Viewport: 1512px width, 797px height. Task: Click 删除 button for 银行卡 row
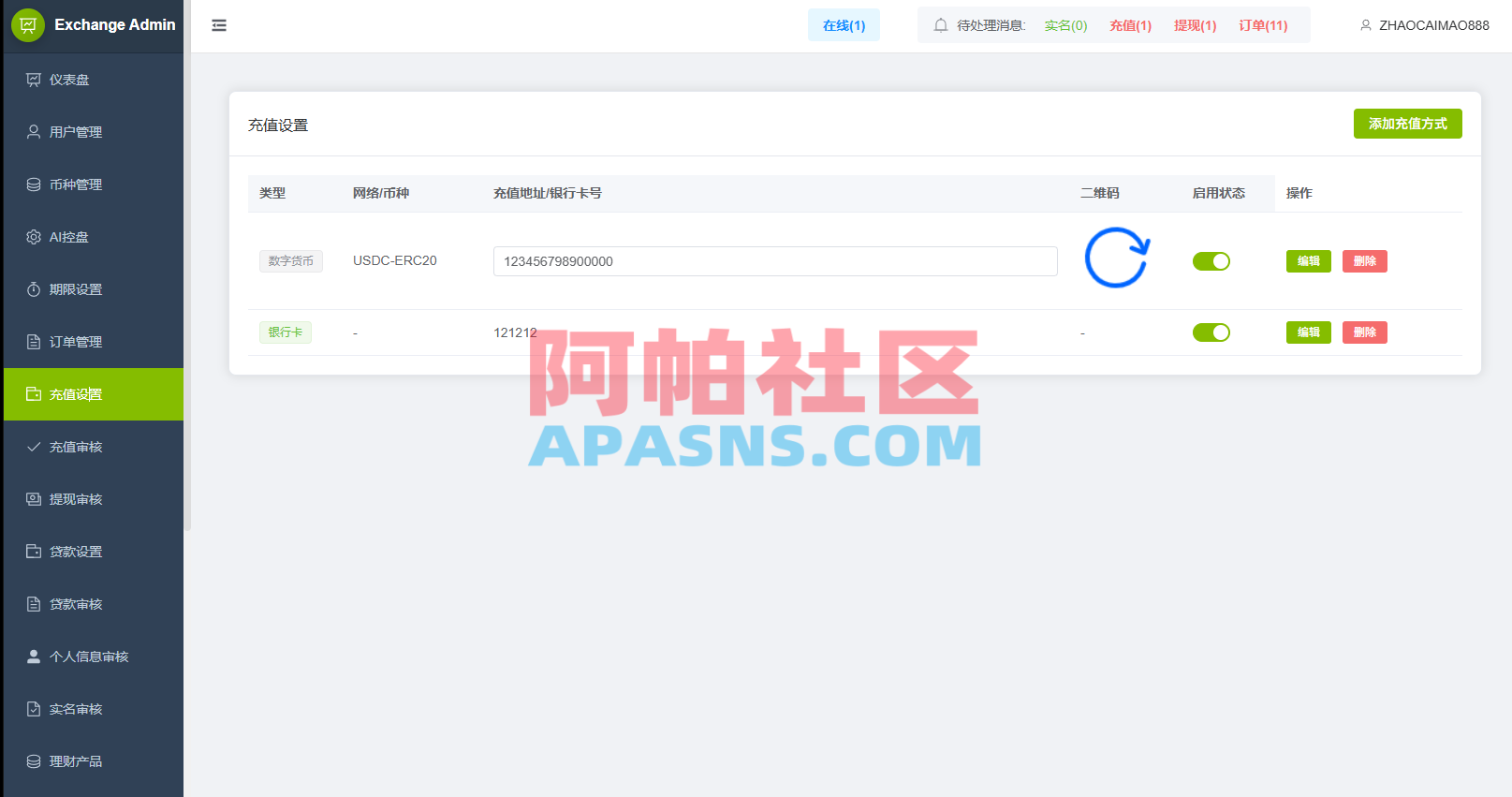tap(1364, 332)
